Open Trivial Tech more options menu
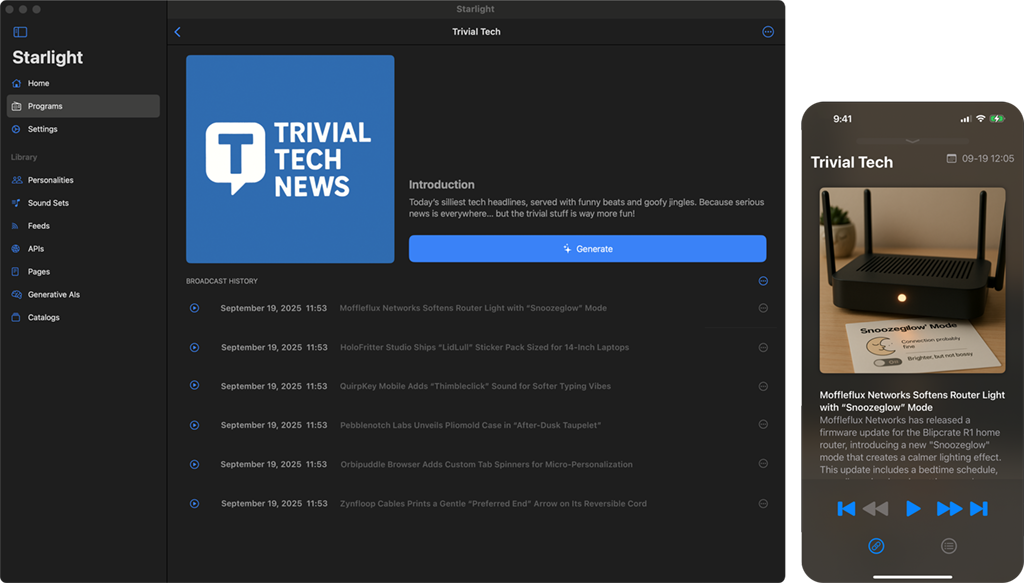1024x583 pixels. tap(768, 32)
